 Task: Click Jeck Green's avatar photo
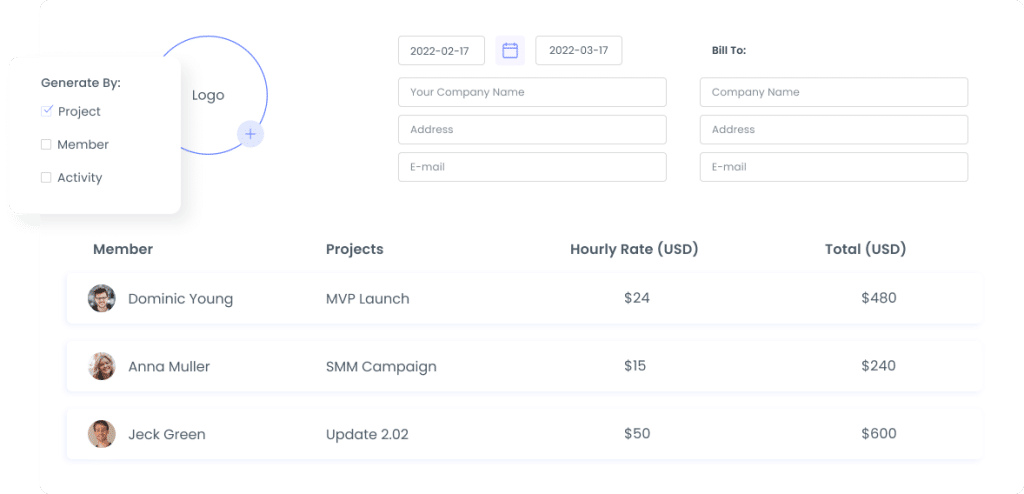coord(101,434)
